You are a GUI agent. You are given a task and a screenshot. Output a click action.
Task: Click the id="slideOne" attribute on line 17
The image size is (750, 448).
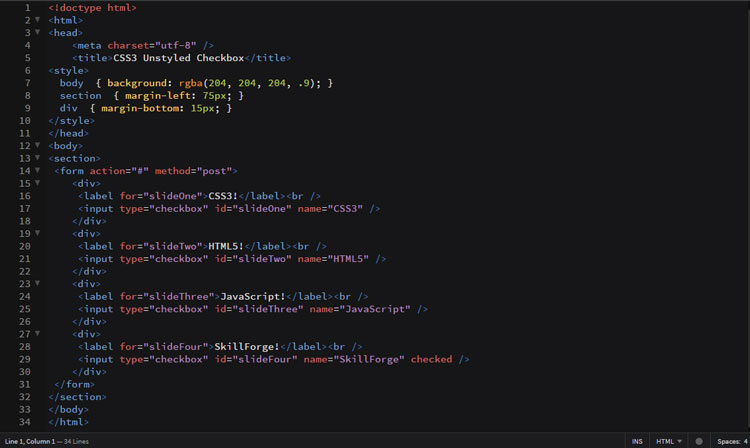click(x=253, y=208)
